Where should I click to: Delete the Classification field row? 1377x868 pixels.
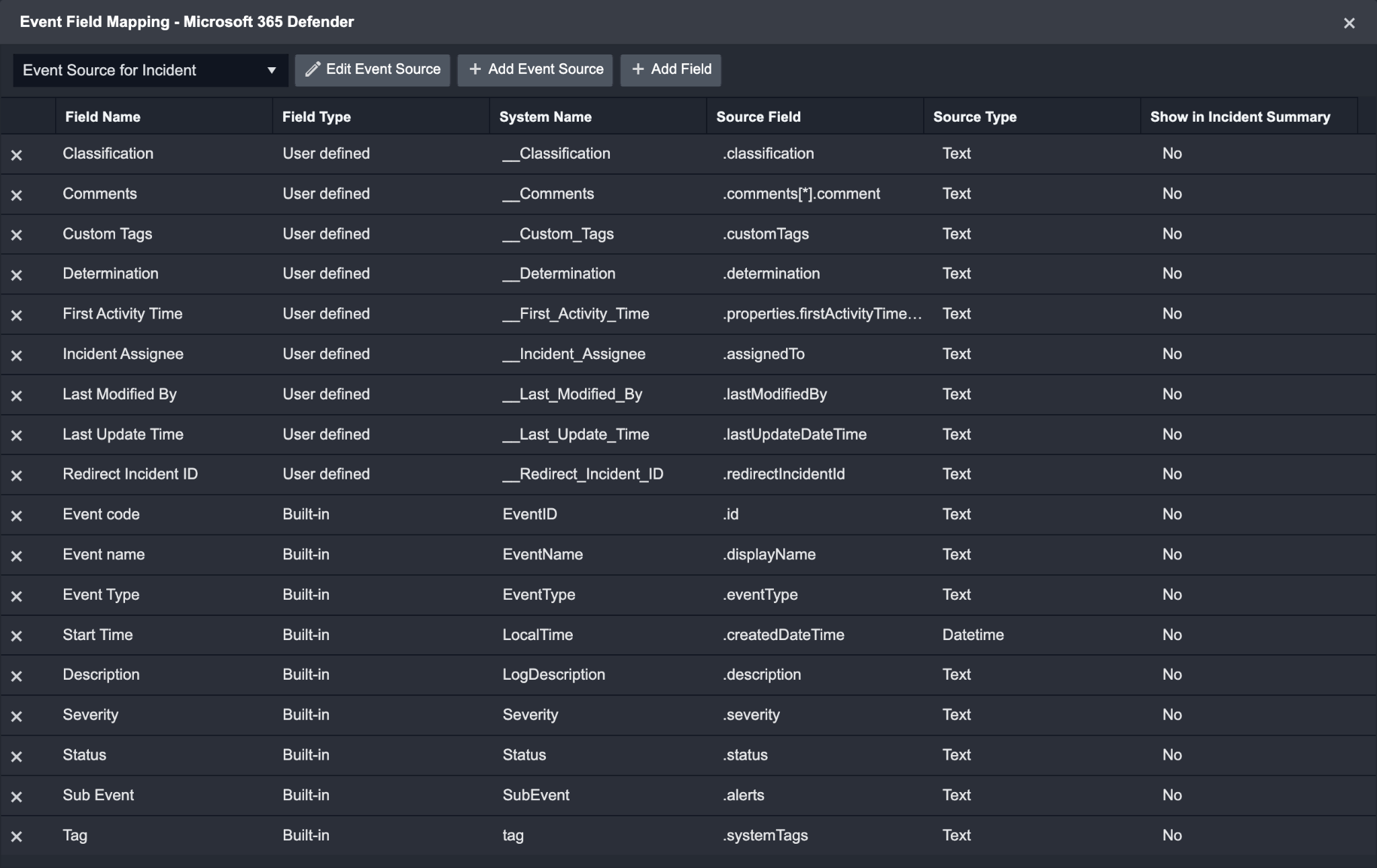[x=17, y=155]
